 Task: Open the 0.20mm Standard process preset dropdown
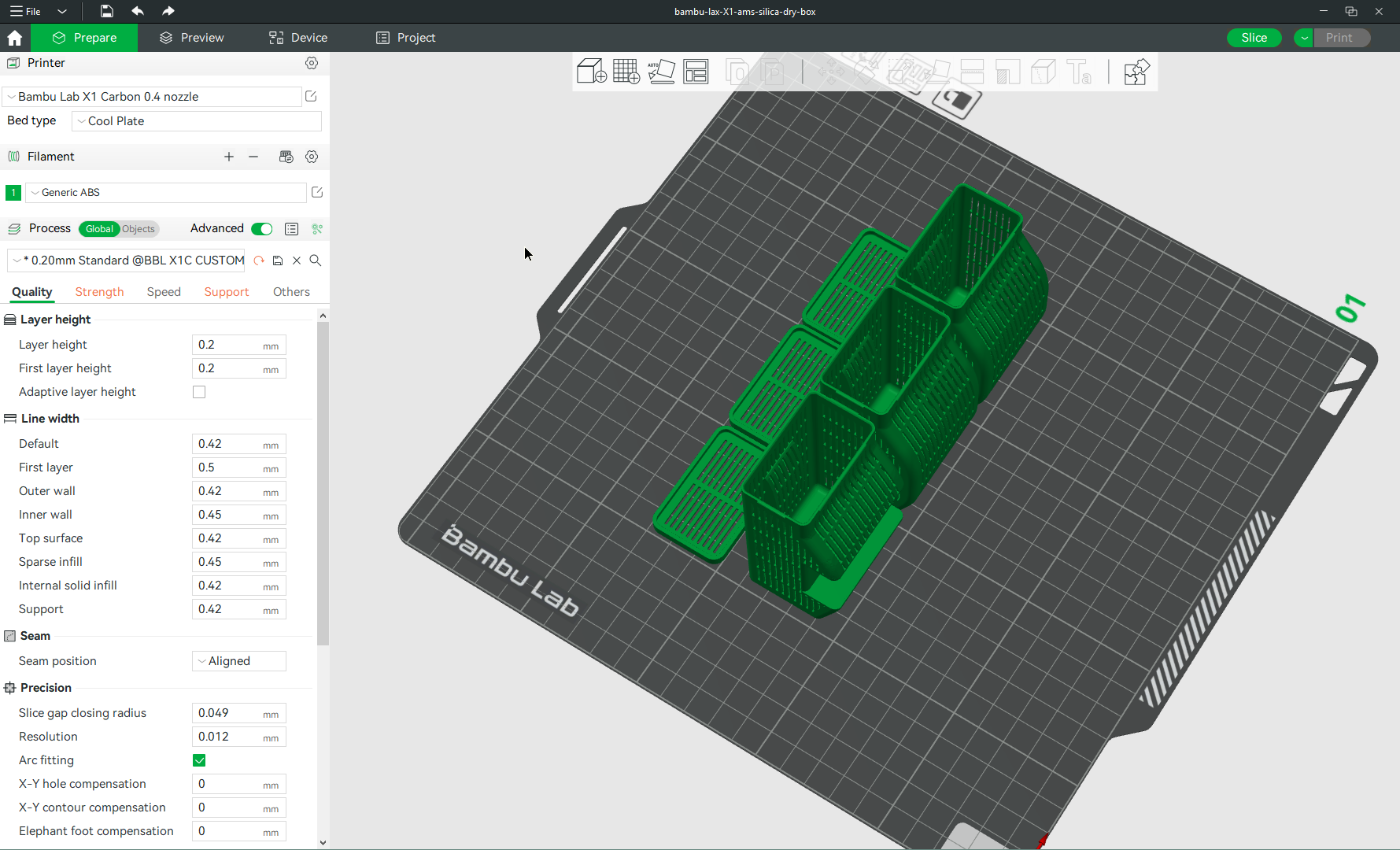coord(126,261)
